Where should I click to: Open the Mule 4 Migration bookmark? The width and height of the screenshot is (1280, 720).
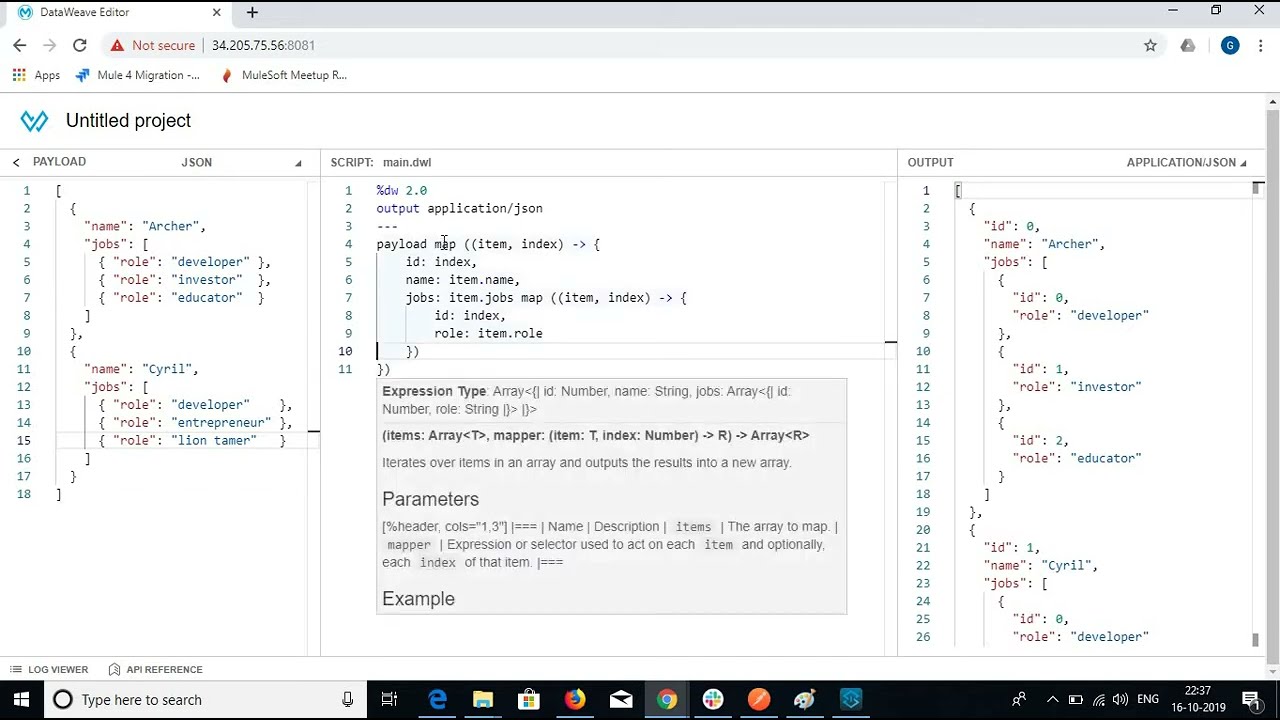pos(137,75)
